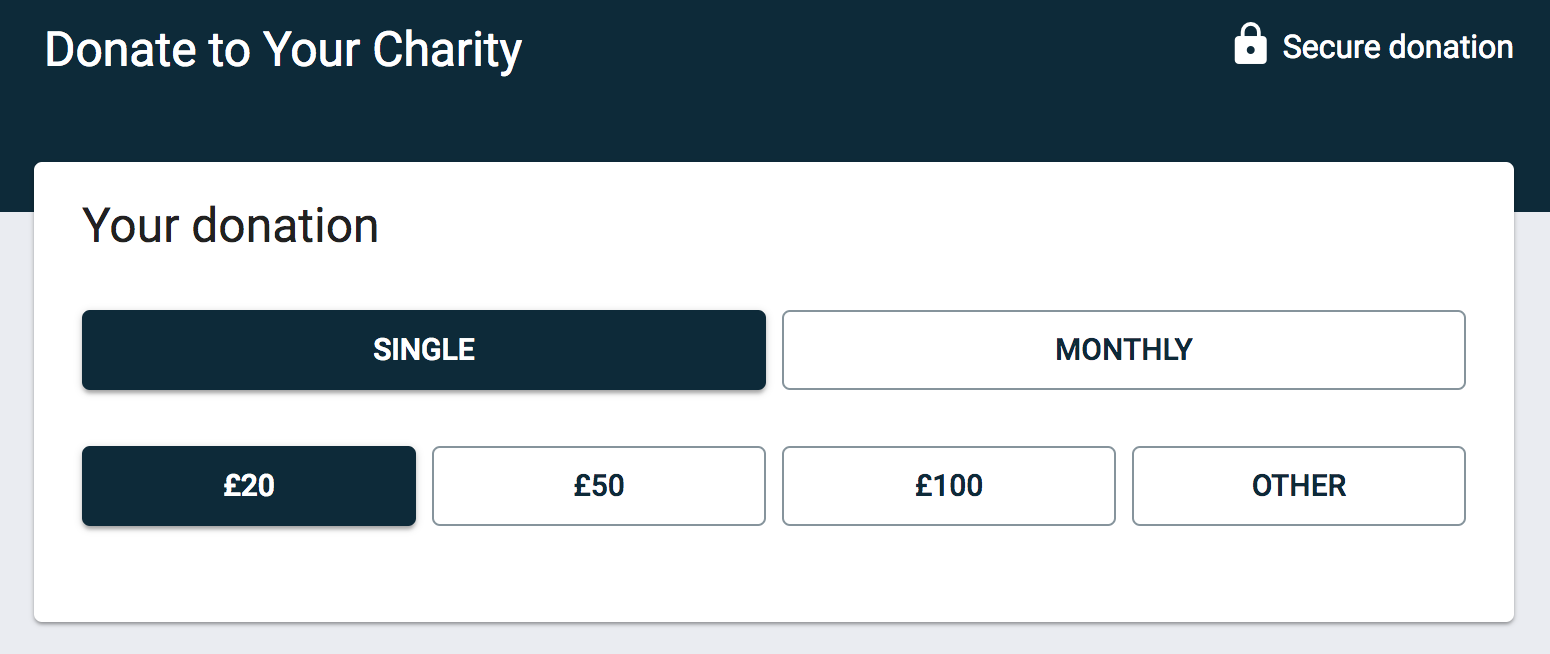Select the SINGLE donation option

424,350
